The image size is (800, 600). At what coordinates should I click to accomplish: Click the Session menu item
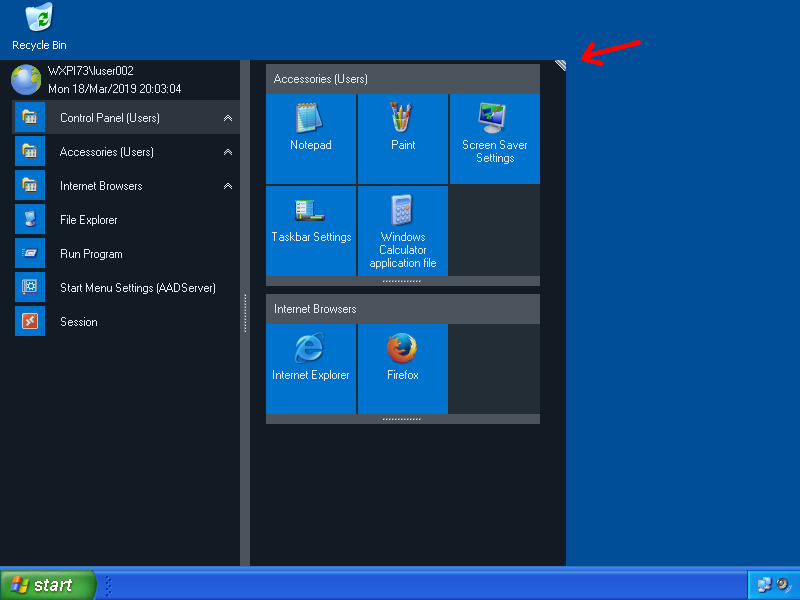(x=78, y=322)
